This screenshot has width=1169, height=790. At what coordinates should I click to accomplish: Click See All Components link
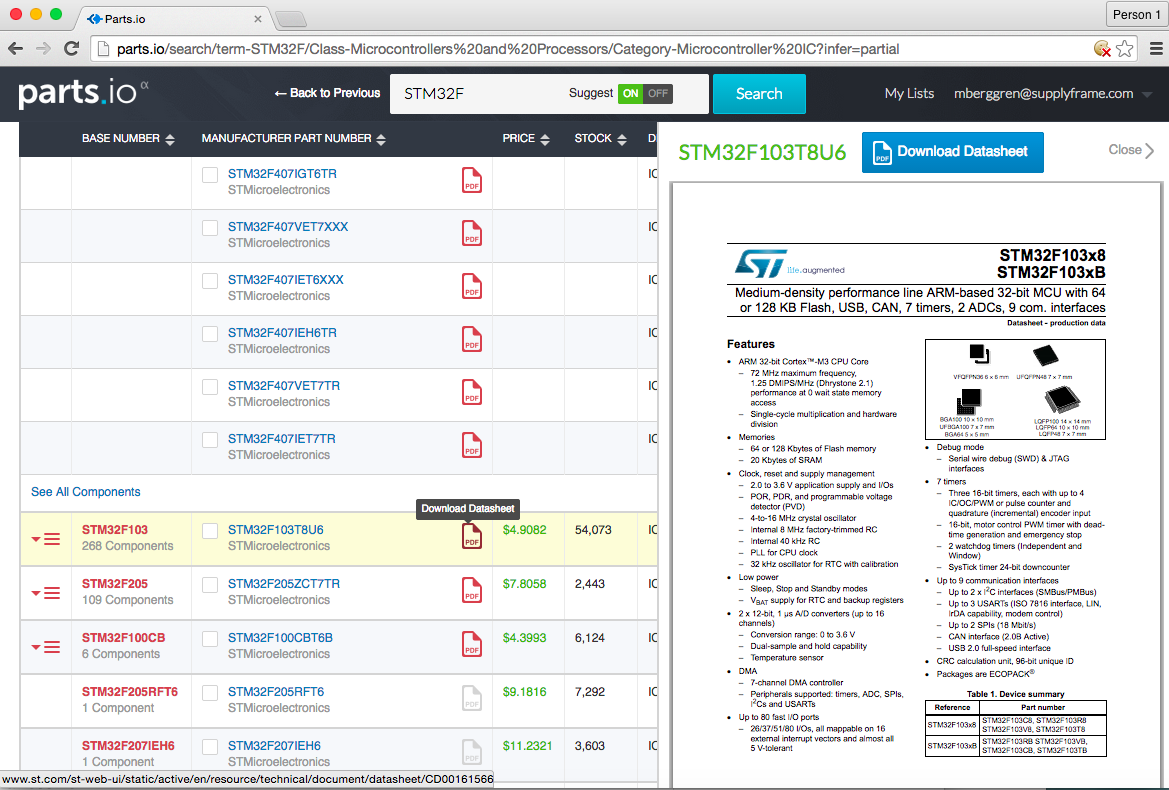pyautogui.click(x=86, y=492)
